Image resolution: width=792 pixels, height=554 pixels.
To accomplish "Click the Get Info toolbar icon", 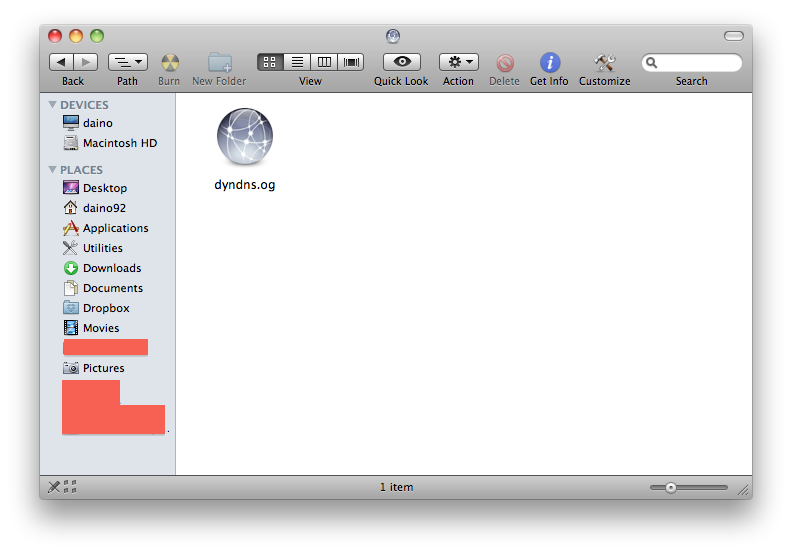I will 550,63.
